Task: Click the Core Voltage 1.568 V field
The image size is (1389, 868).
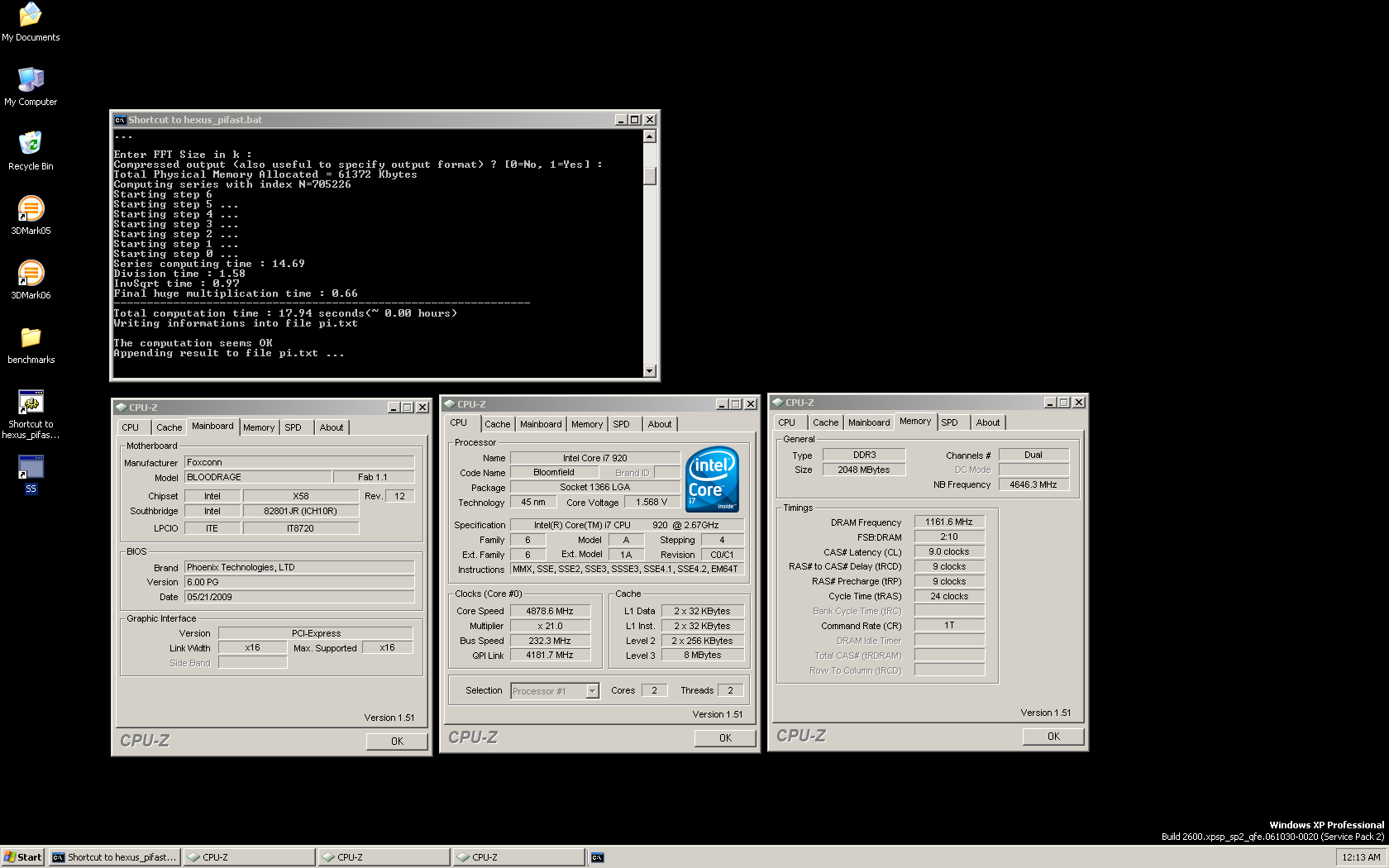Action: (x=652, y=502)
